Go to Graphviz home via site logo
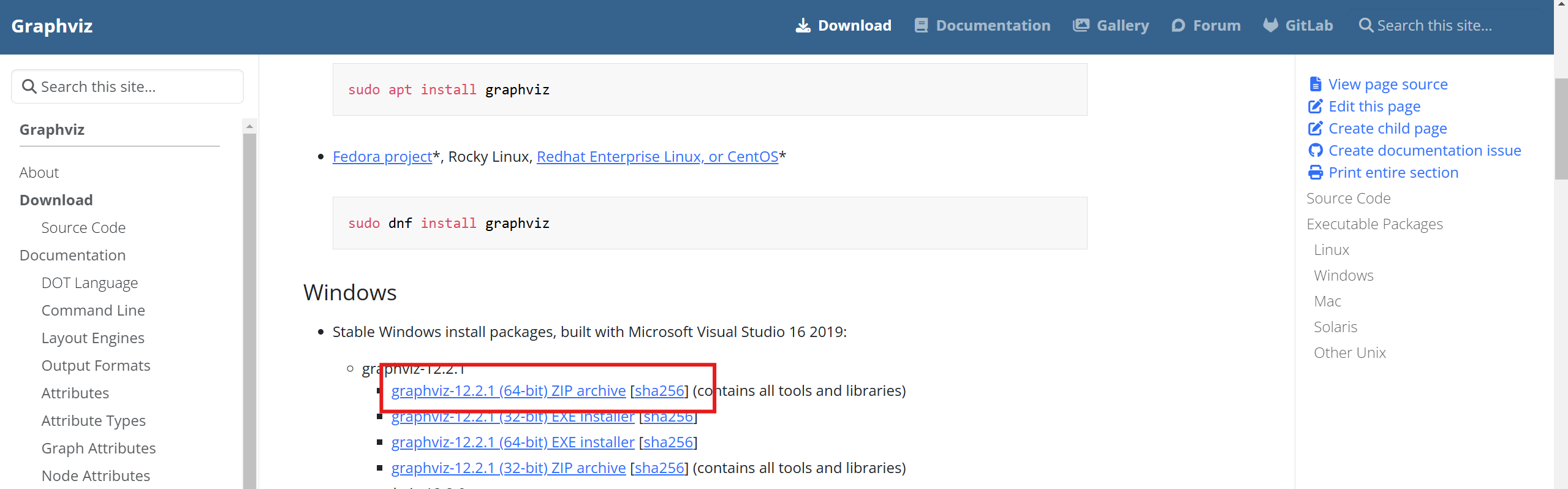 coord(52,26)
